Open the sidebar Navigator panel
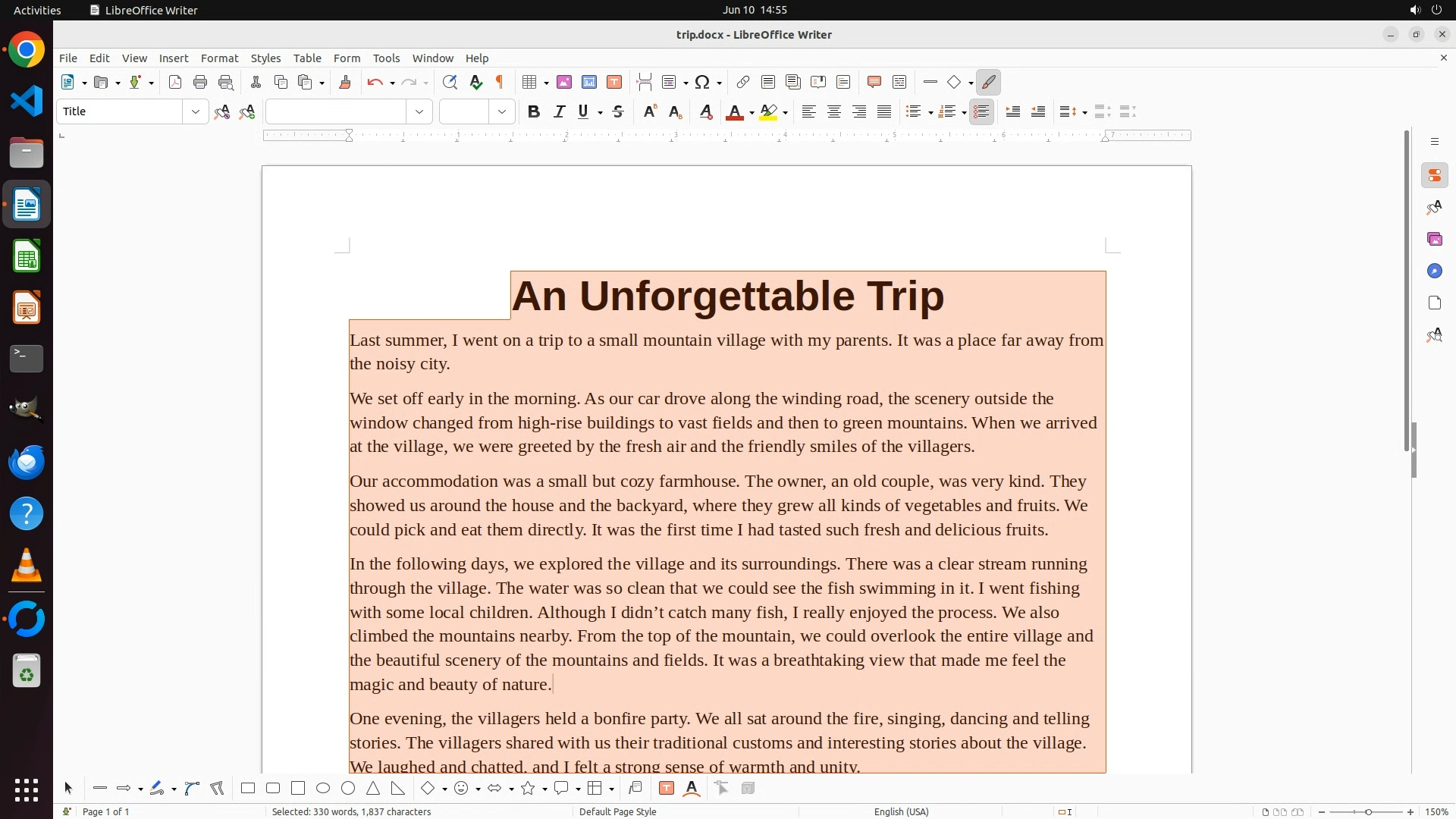The height and width of the screenshot is (819, 1456). pyautogui.click(x=1434, y=271)
